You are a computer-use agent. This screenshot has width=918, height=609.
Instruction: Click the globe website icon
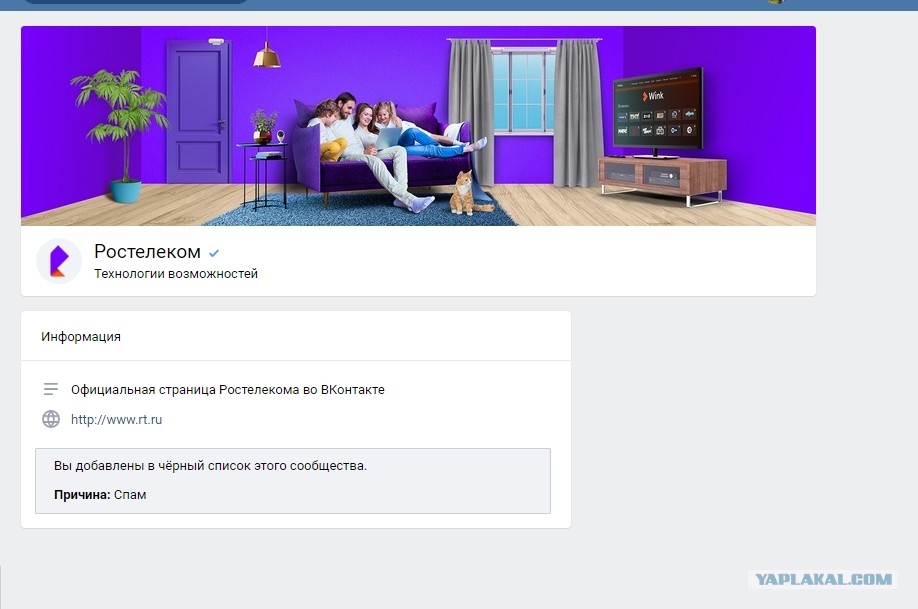click(x=51, y=419)
